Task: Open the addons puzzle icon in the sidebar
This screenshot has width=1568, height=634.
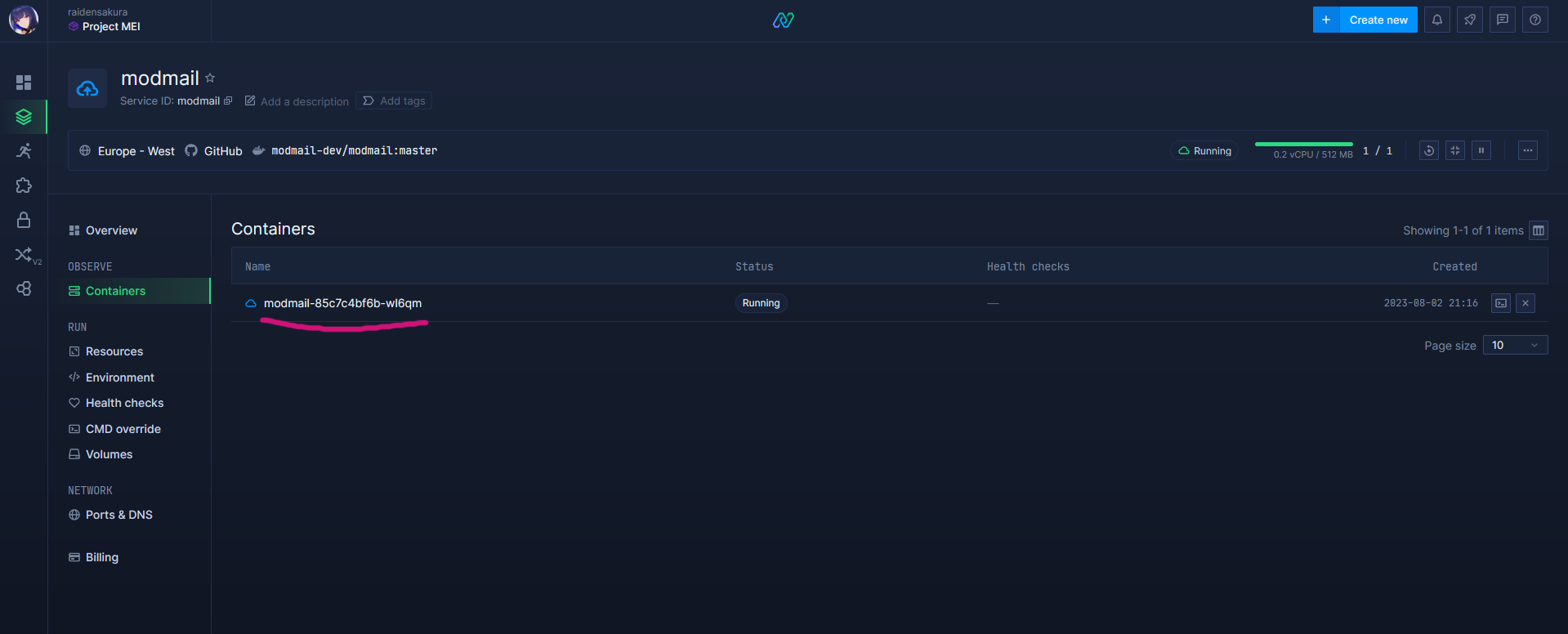Action: 24,185
